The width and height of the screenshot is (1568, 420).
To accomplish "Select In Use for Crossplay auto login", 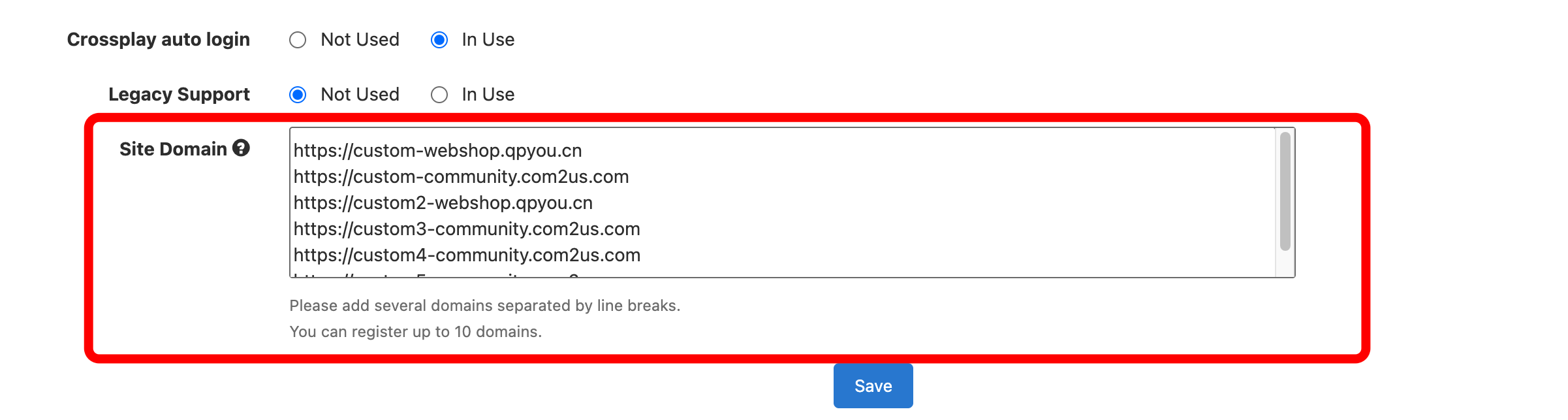I will click(439, 40).
